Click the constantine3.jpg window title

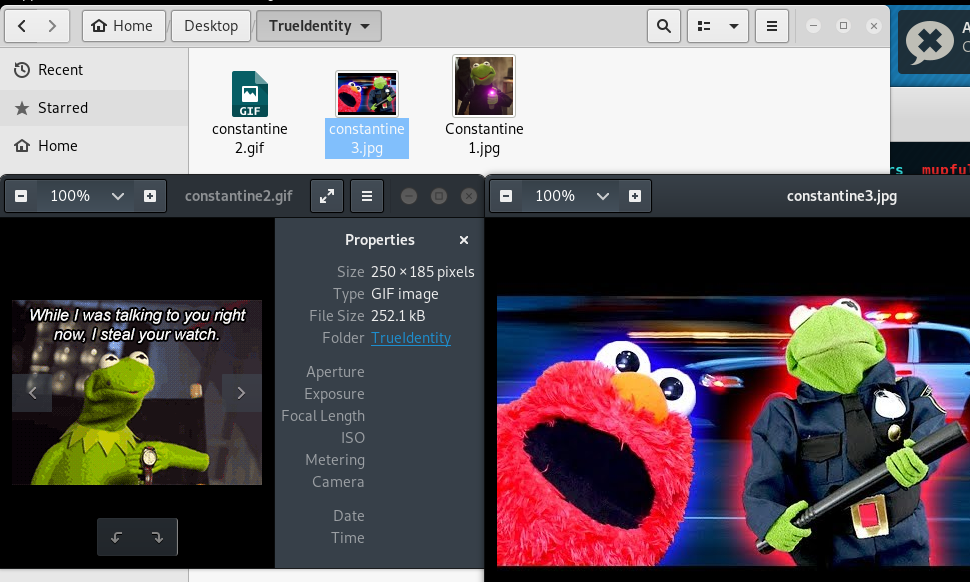pos(841,196)
